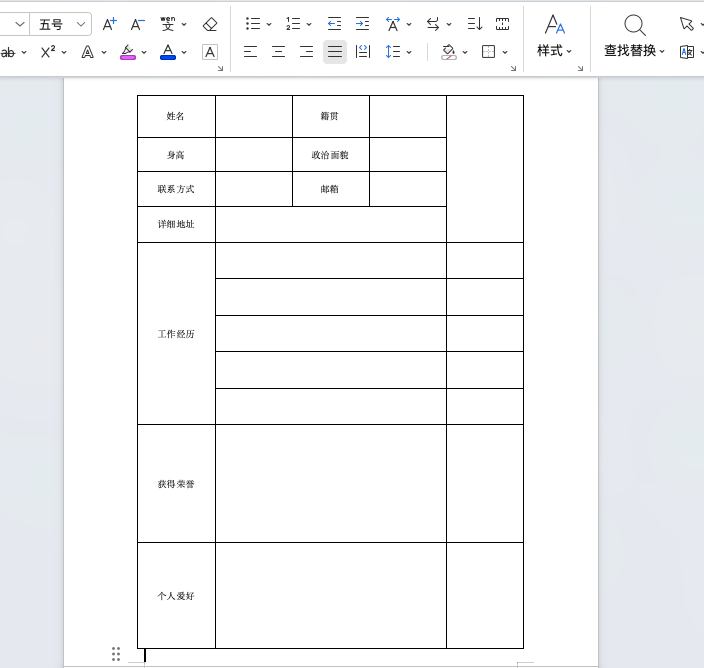Click the 获得荣誉 table cell
The image size is (704, 668).
pos(176,483)
